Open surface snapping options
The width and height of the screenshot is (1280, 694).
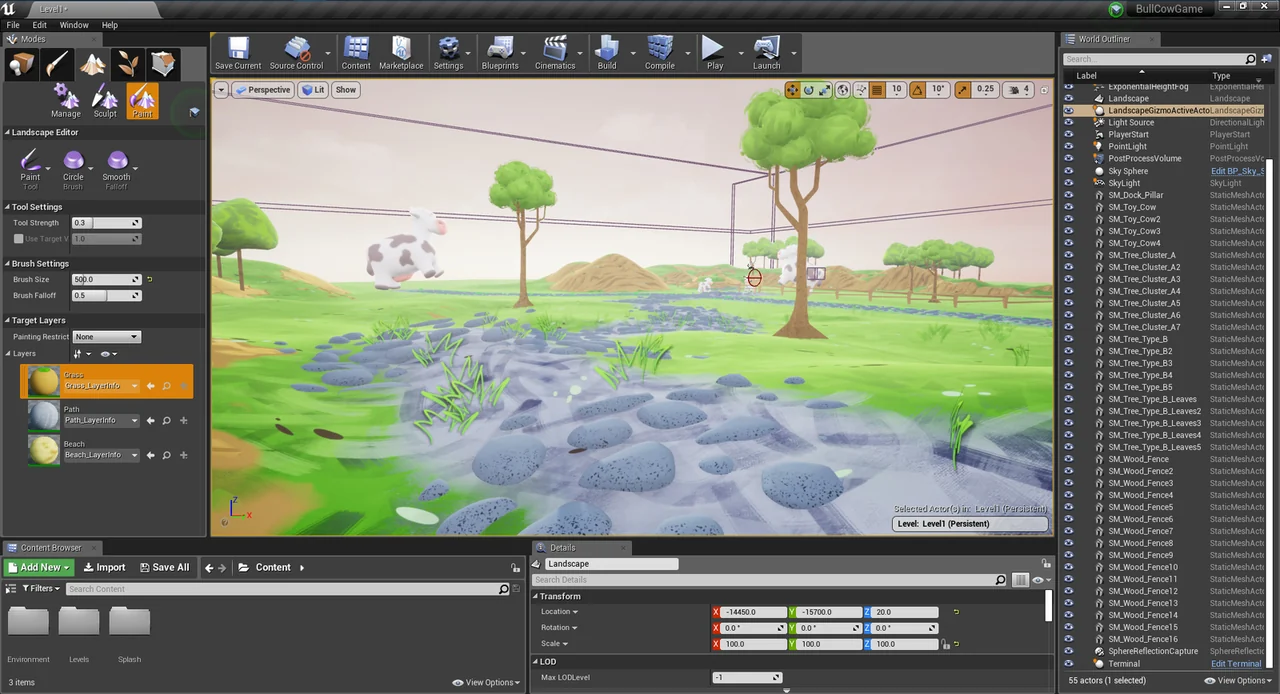click(860, 90)
